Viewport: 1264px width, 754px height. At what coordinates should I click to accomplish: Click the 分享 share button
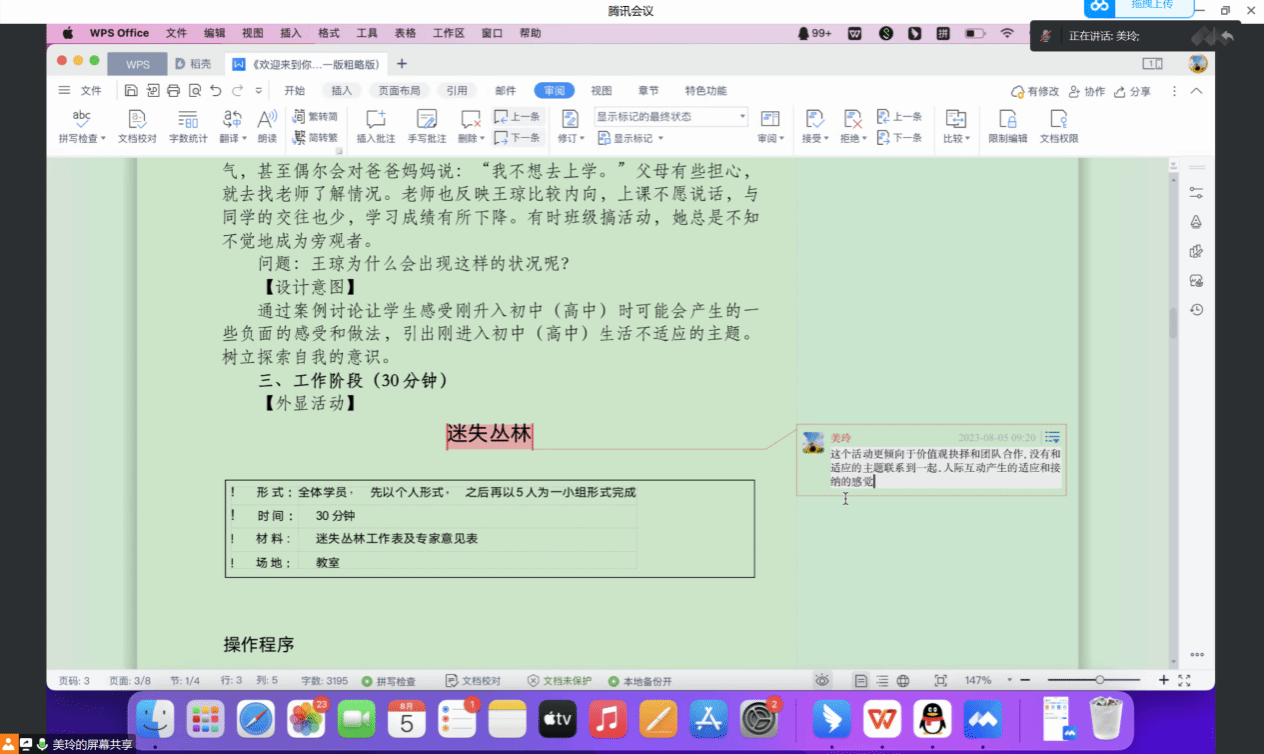(1132, 91)
